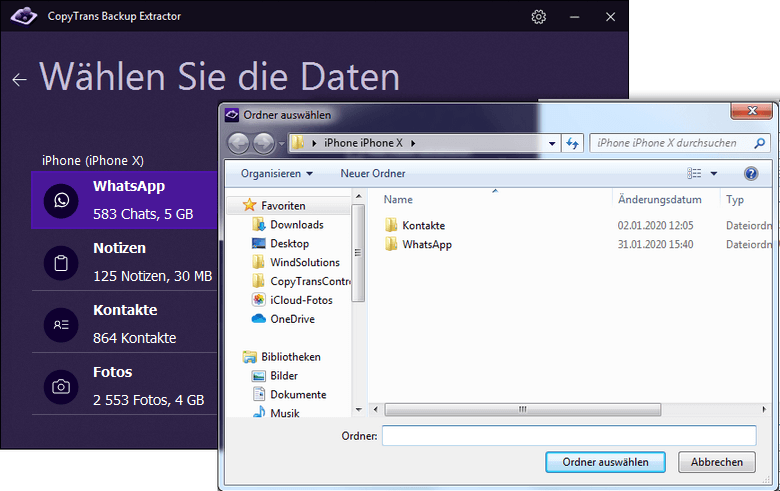Expand the address bar history dropdown
The width and height of the screenshot is (780, 491).
click(x=552, y=144)
